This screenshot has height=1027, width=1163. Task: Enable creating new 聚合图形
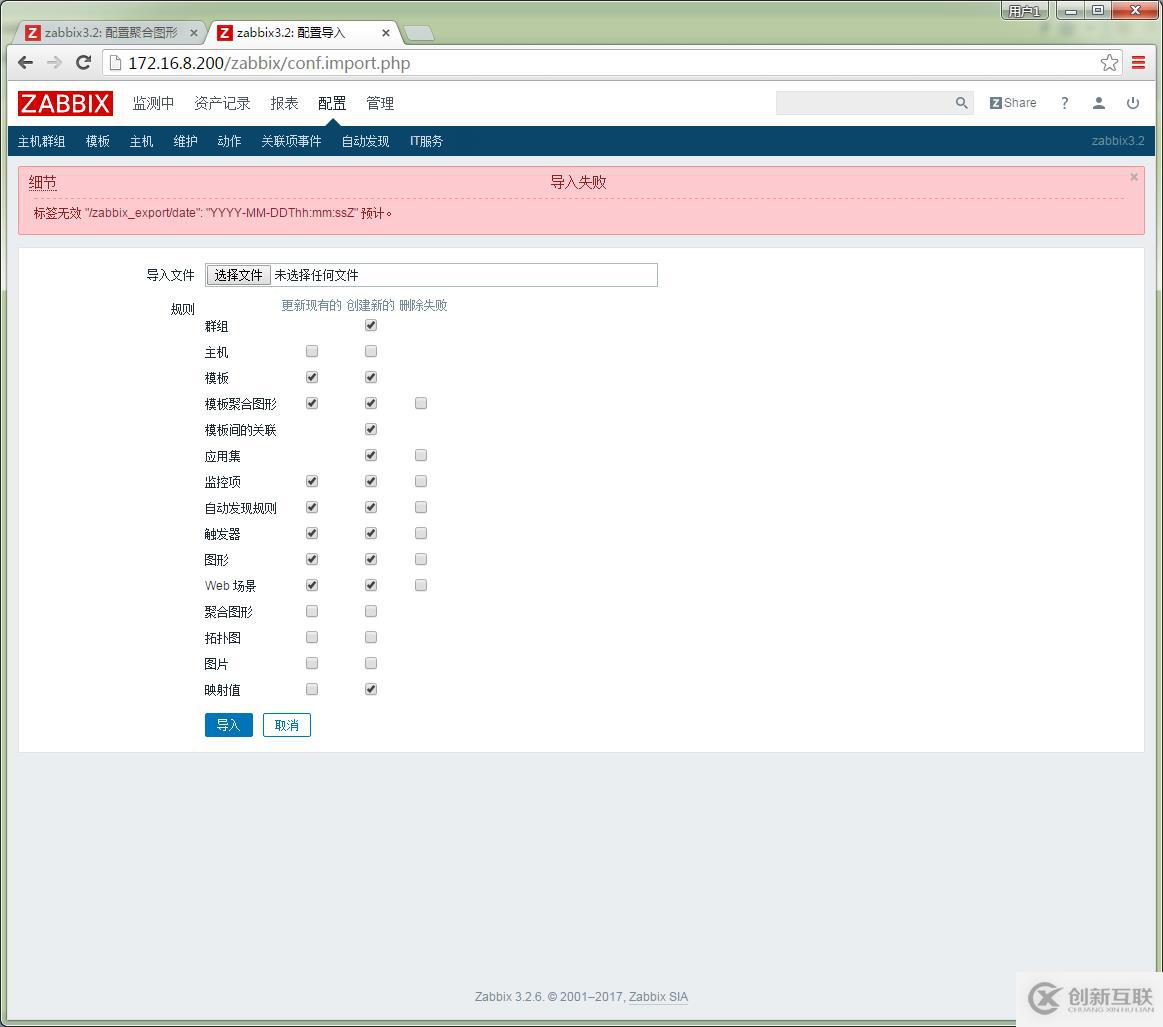(370, 611)
